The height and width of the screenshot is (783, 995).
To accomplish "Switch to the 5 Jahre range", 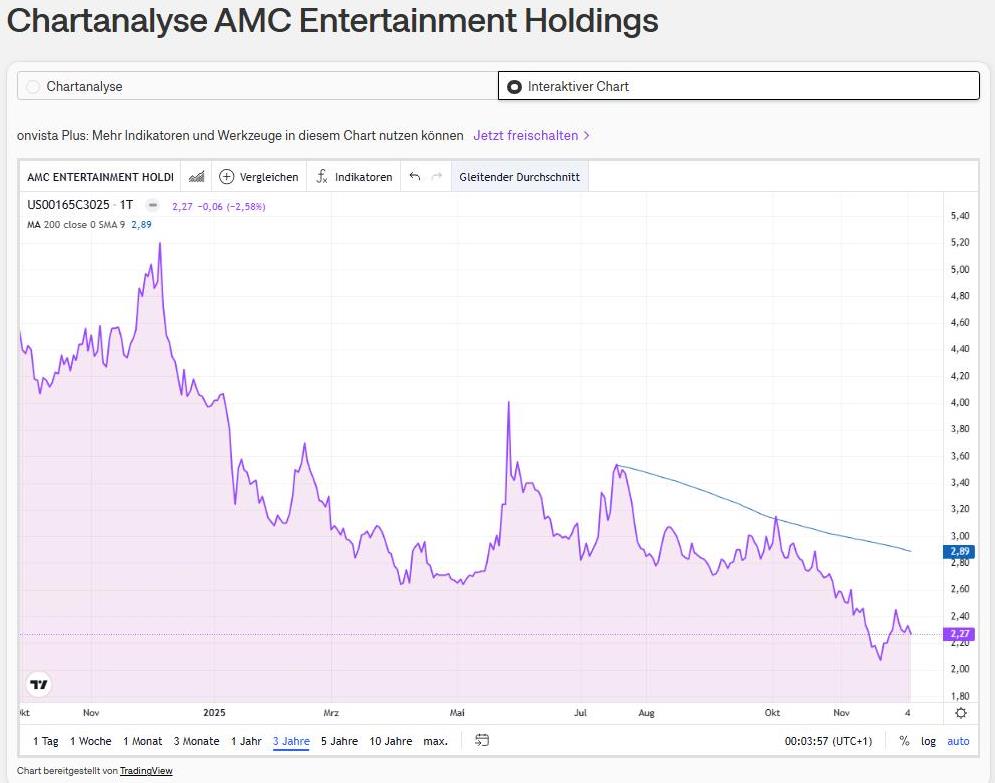I will (x=339, y=741).
